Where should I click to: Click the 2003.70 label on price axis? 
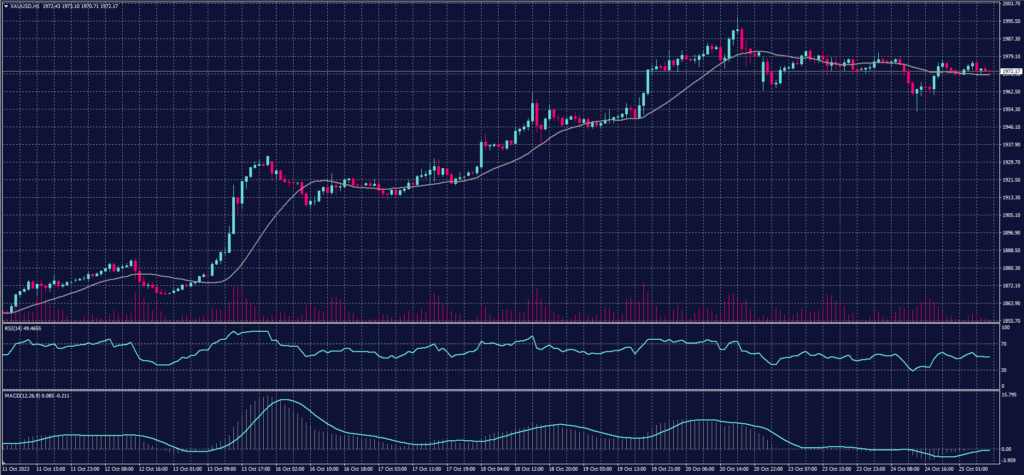coord(1010,4)
